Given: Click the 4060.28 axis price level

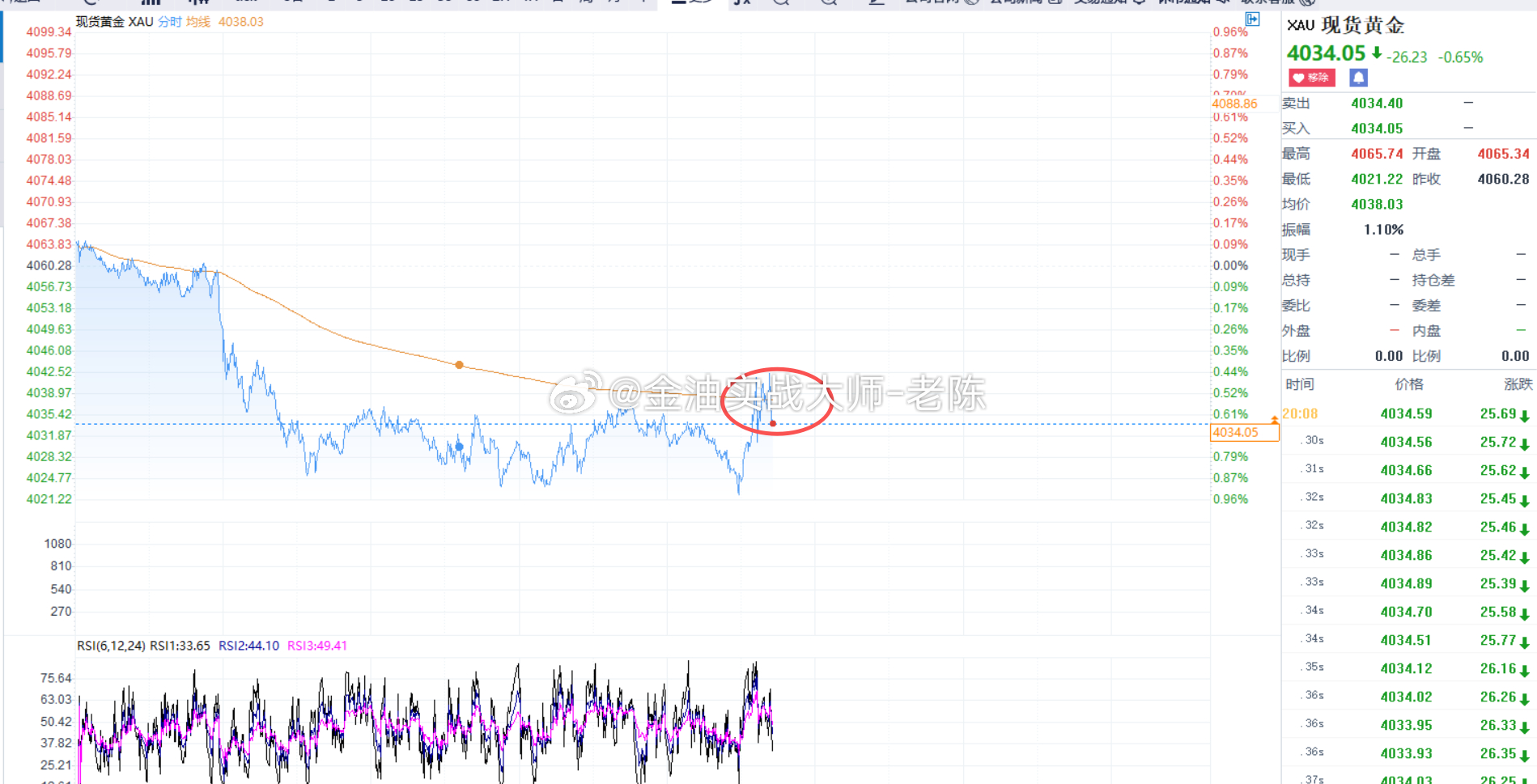Looking at the screenshot, I should click(x=49, y=265).
